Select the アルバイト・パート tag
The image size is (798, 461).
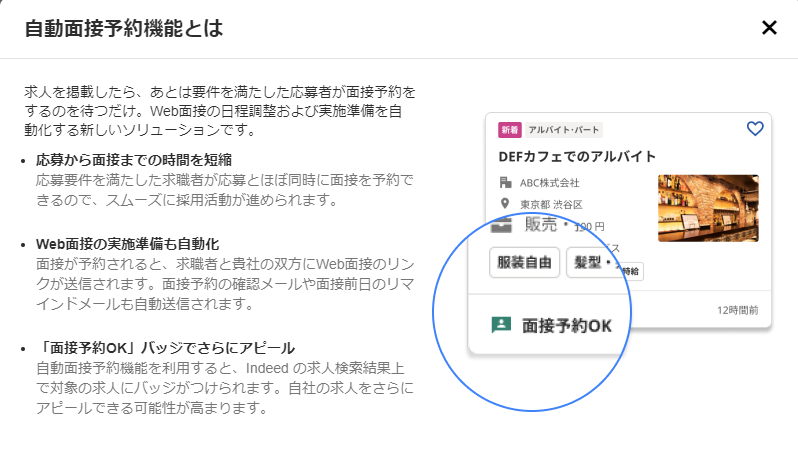tap(563, 130)
